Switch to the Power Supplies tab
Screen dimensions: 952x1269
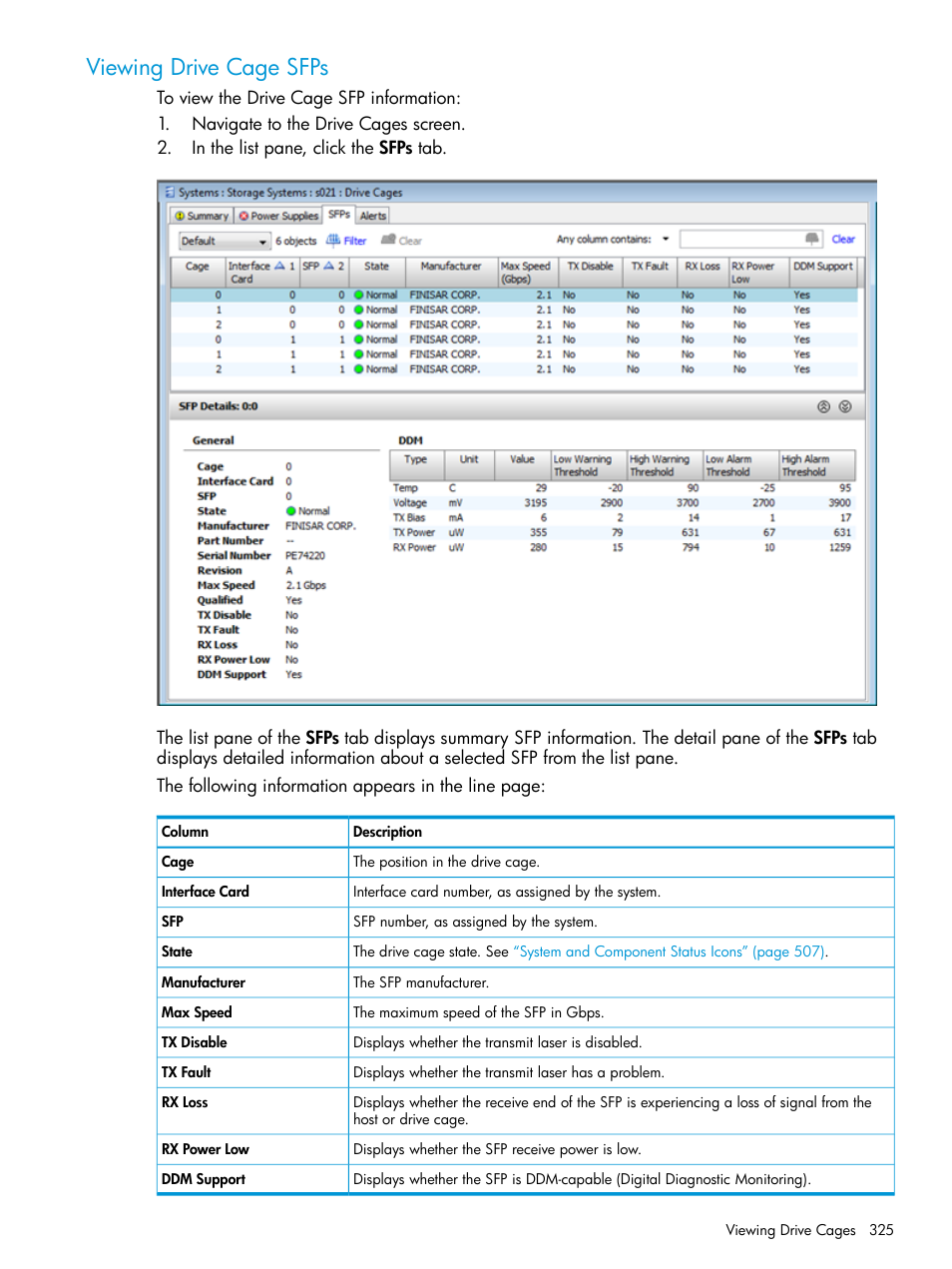point(278,216)
